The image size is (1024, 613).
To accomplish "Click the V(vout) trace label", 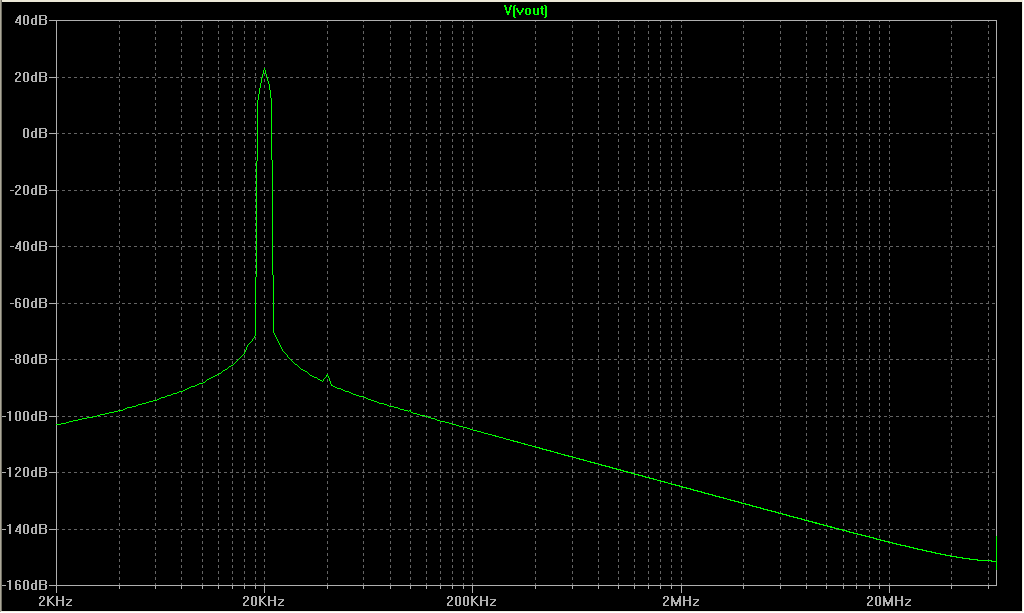I will [526, 10].
